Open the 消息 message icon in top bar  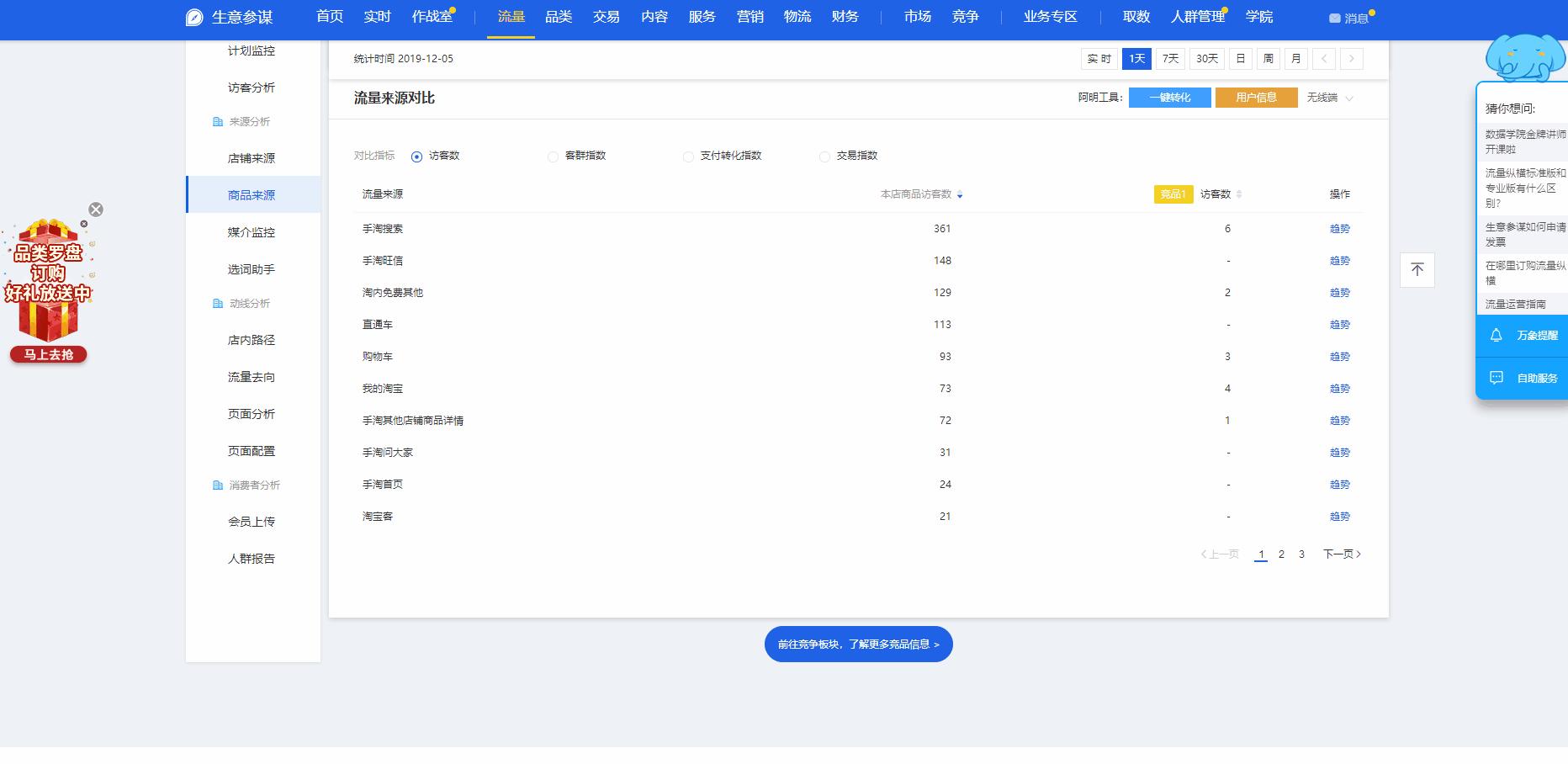pyautogui.click(x=1333, y=18)
